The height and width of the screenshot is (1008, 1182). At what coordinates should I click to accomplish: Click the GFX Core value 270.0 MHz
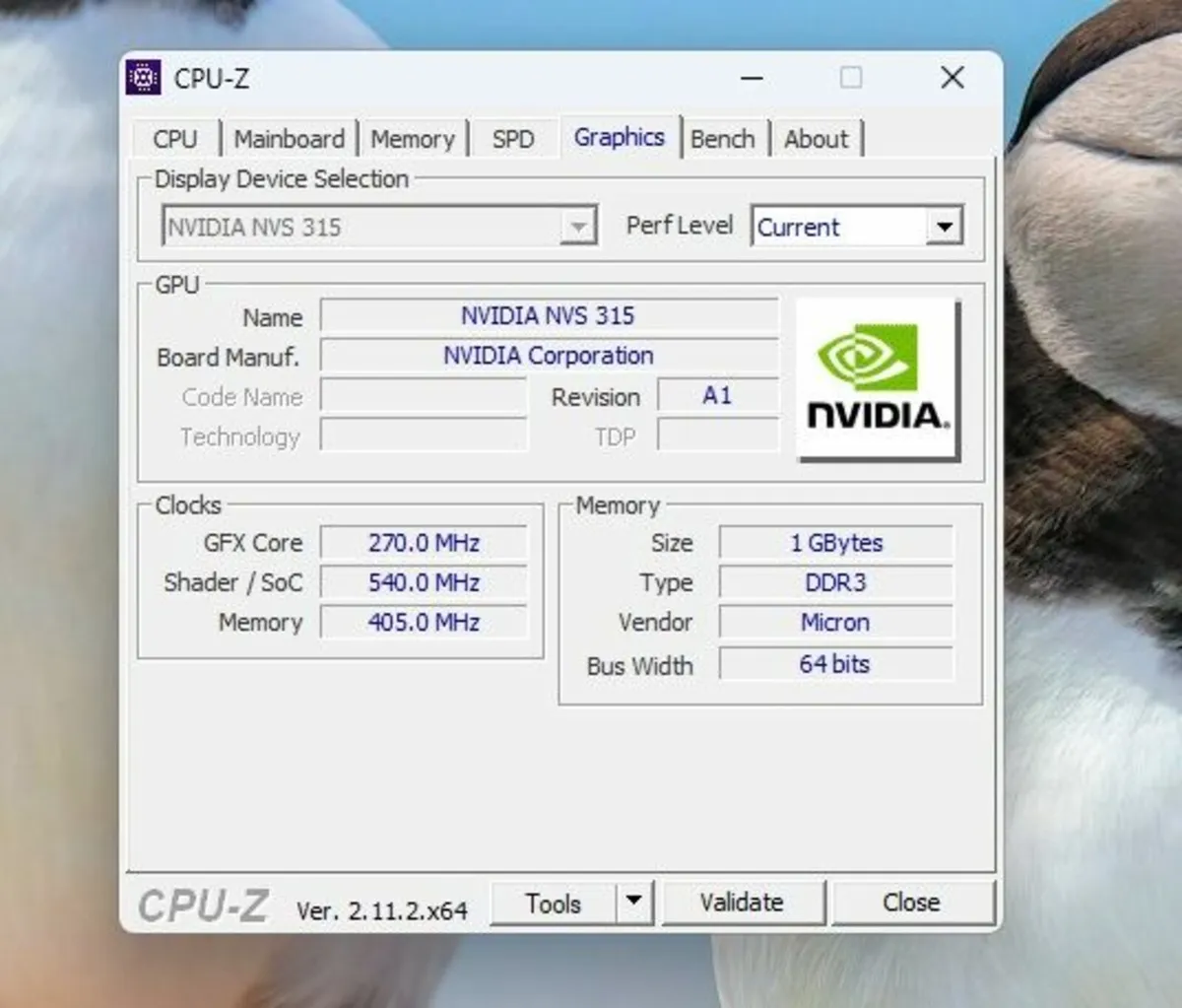tap(424, 543)
